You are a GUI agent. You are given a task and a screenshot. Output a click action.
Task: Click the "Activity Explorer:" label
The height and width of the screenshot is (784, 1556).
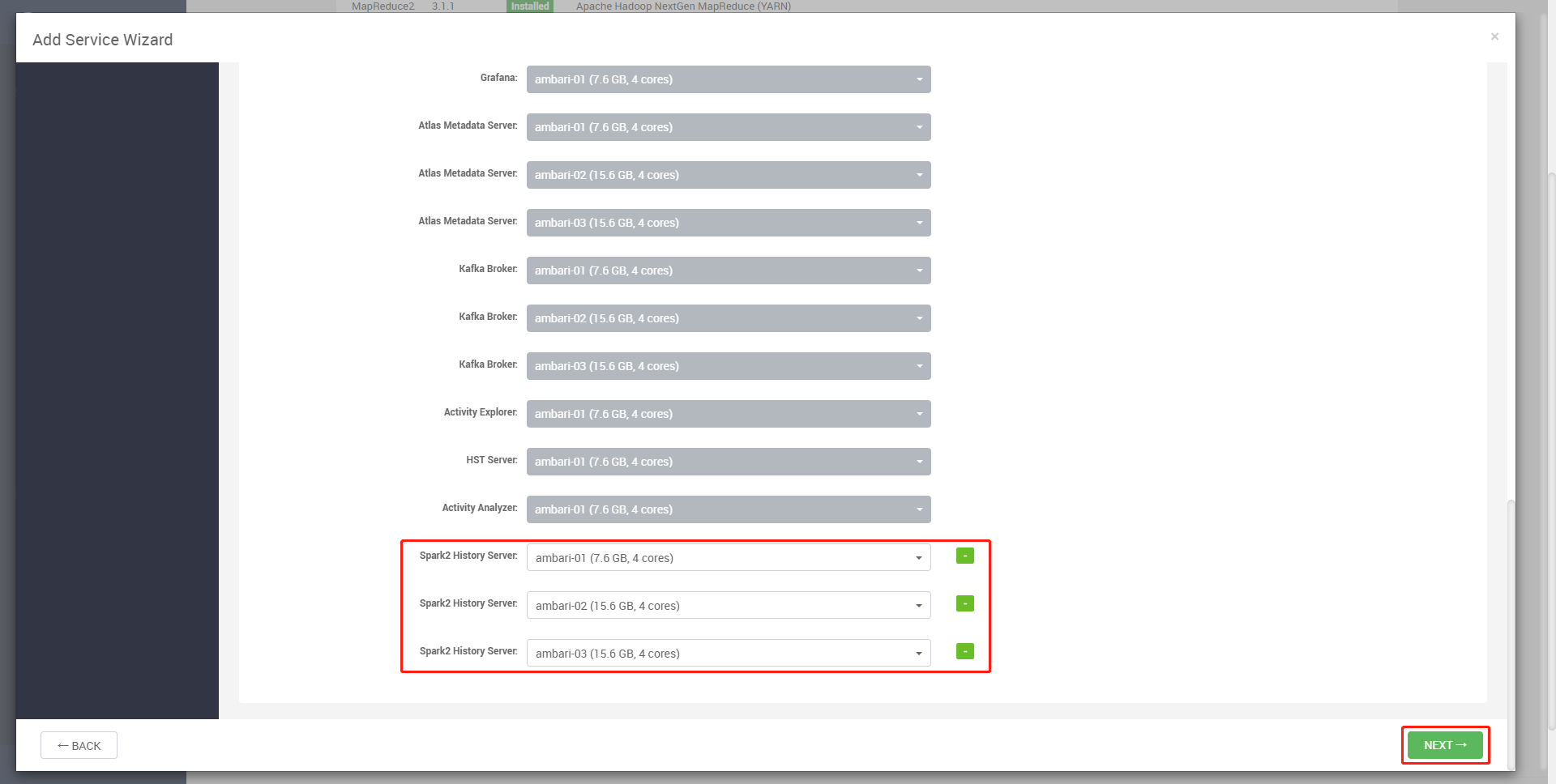click(x=481, y=412)
